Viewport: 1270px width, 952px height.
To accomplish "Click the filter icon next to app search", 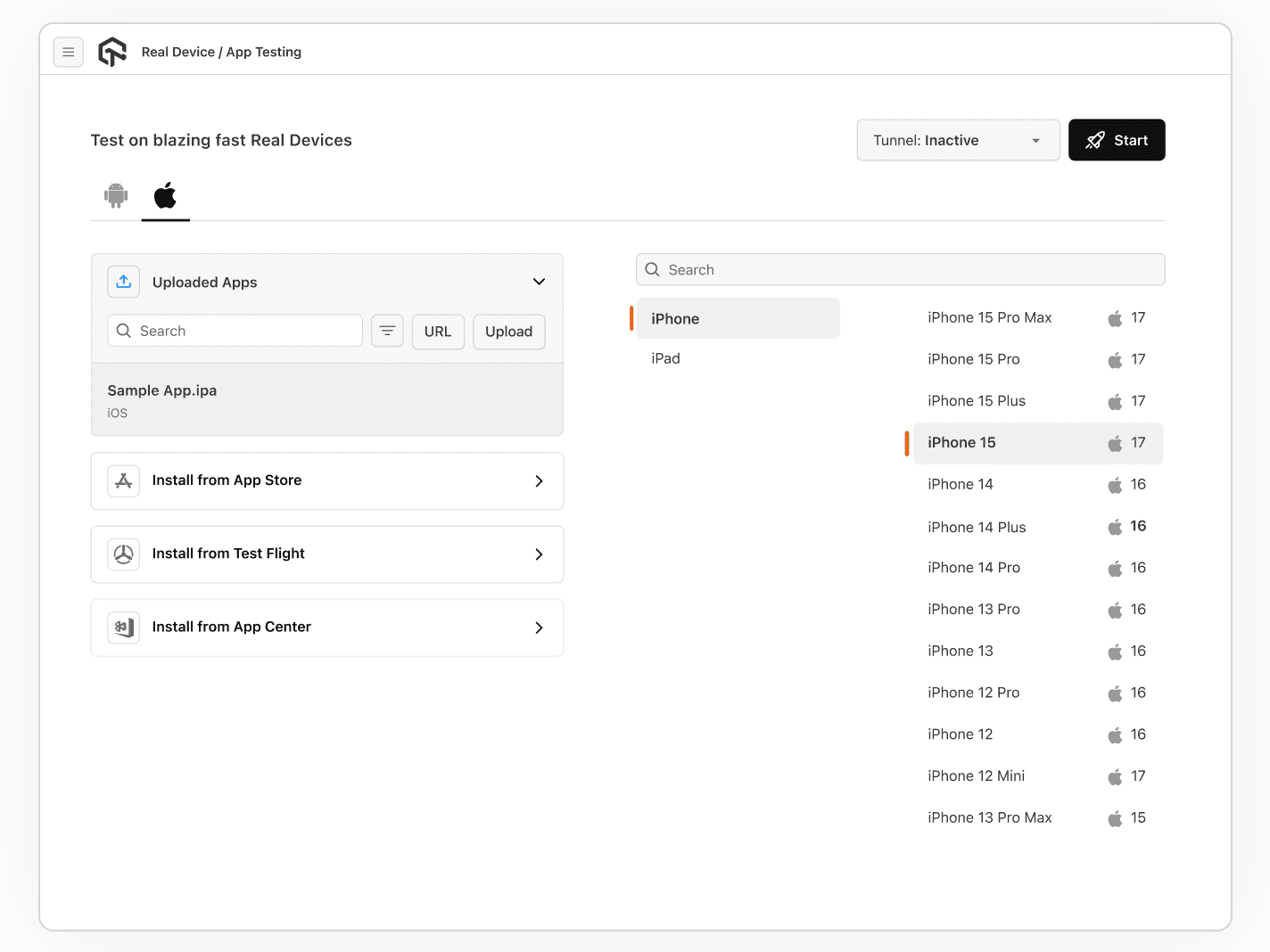I will (x=387, y=331).
